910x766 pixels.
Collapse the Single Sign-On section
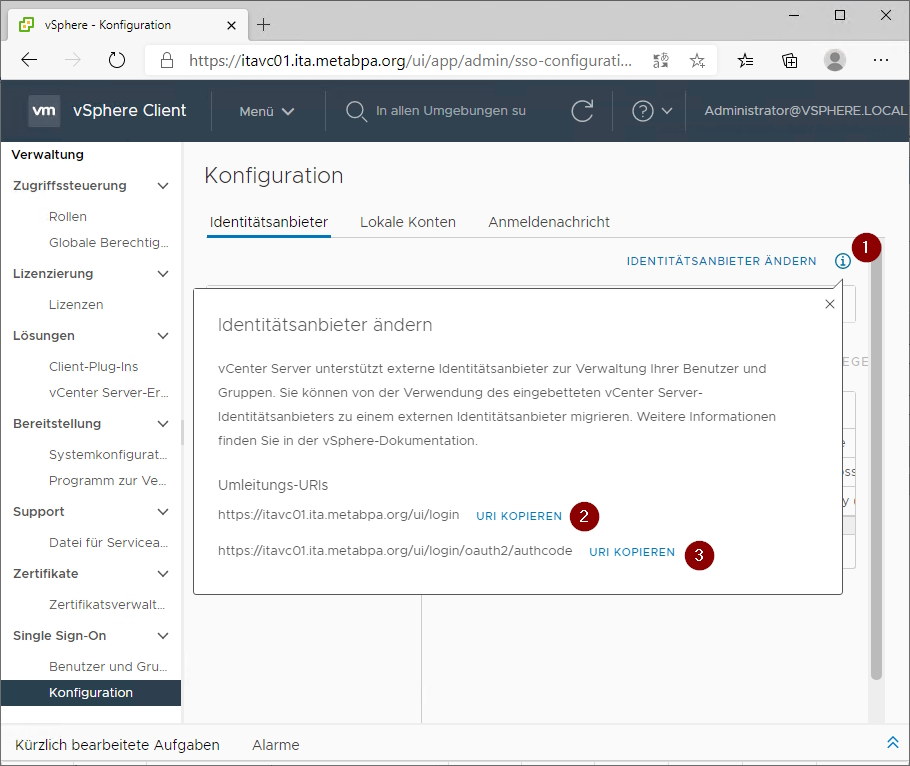pyautogui.click(x=163, y=636)
